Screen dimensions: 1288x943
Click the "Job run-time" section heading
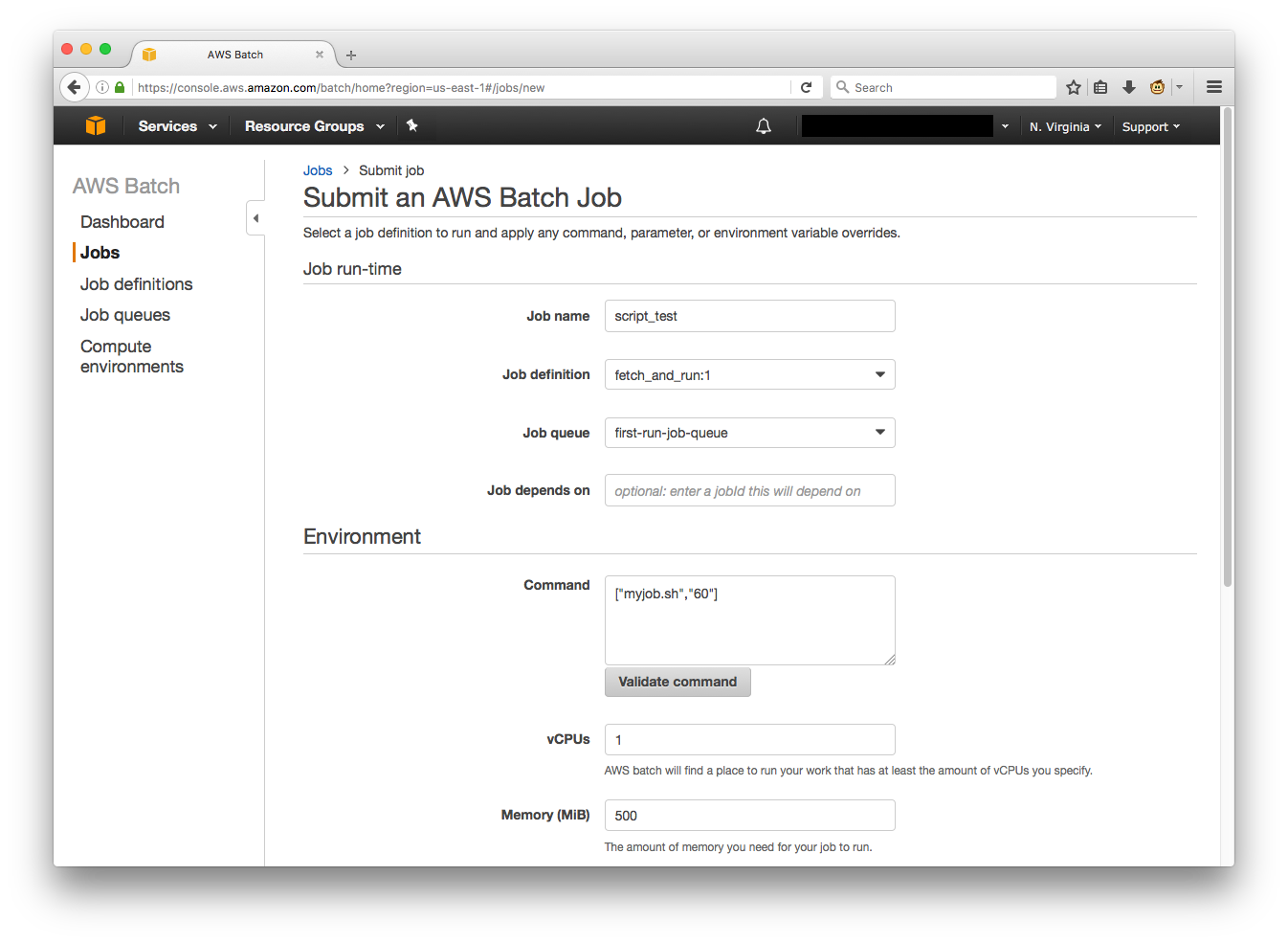[x=352, y=269]
